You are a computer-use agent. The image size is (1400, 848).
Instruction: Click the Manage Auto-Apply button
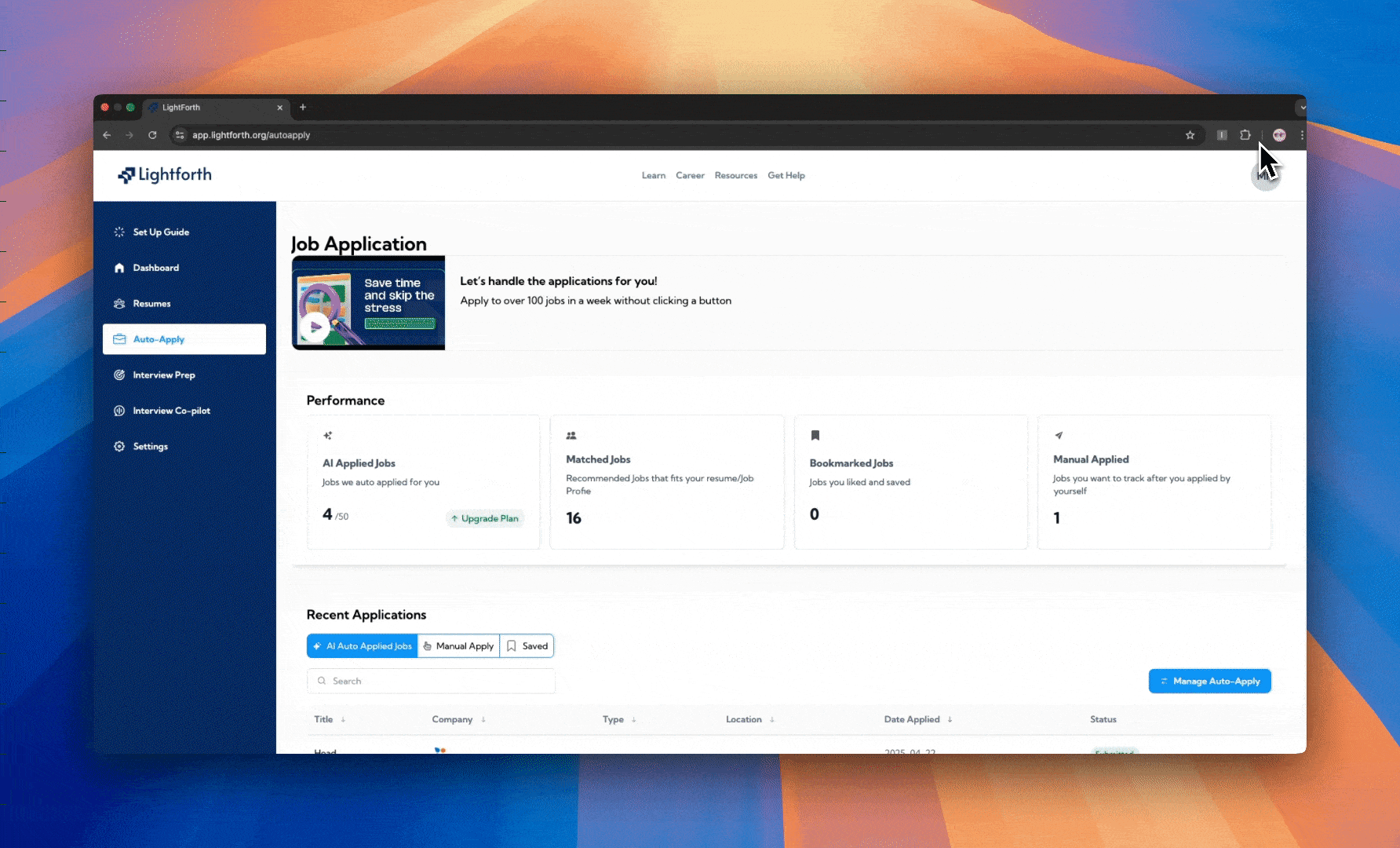pos(1209,682)
